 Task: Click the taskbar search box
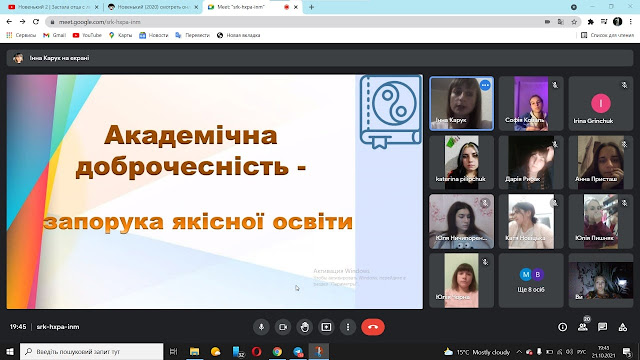91,351
